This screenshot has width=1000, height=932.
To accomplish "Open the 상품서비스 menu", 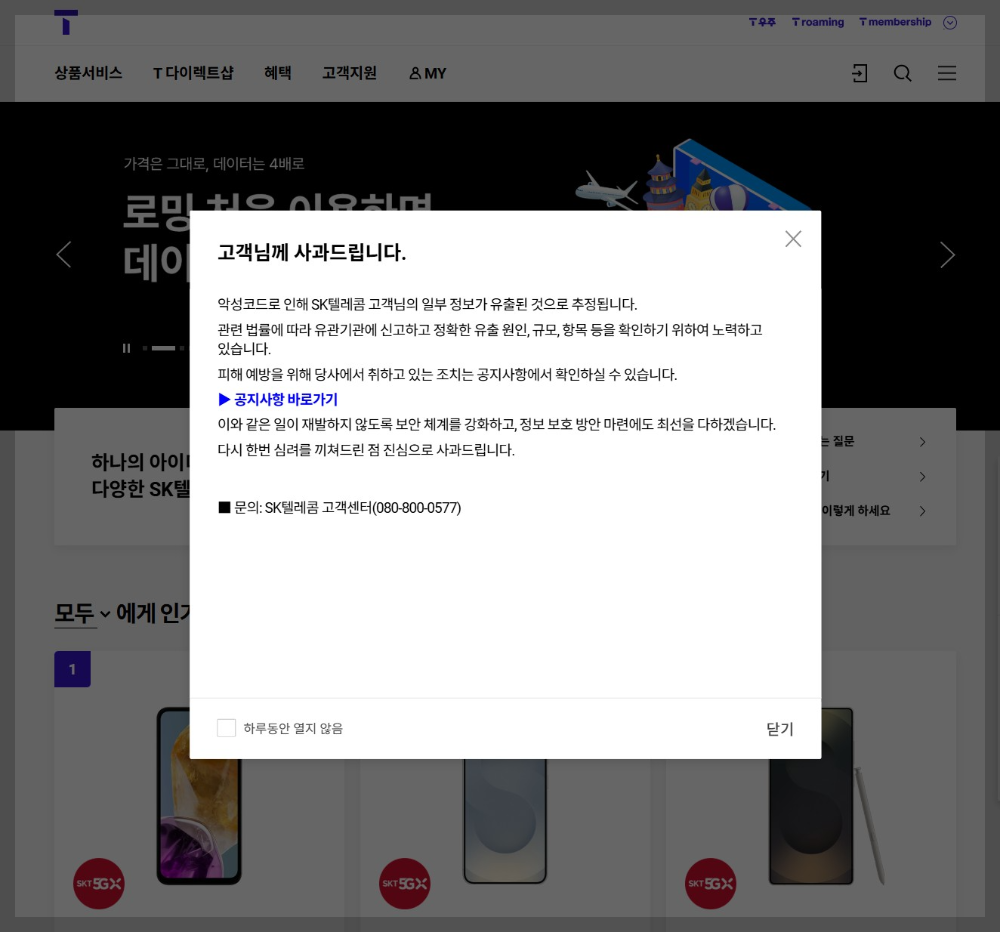I will click(87, 73).
